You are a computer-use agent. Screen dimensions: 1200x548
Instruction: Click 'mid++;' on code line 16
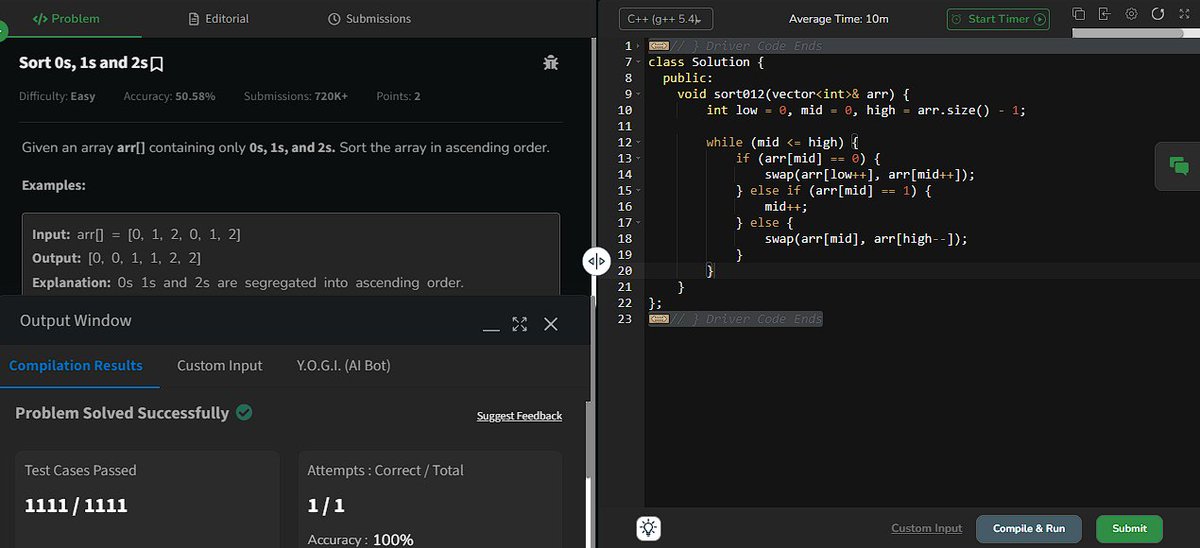point(786,206)
